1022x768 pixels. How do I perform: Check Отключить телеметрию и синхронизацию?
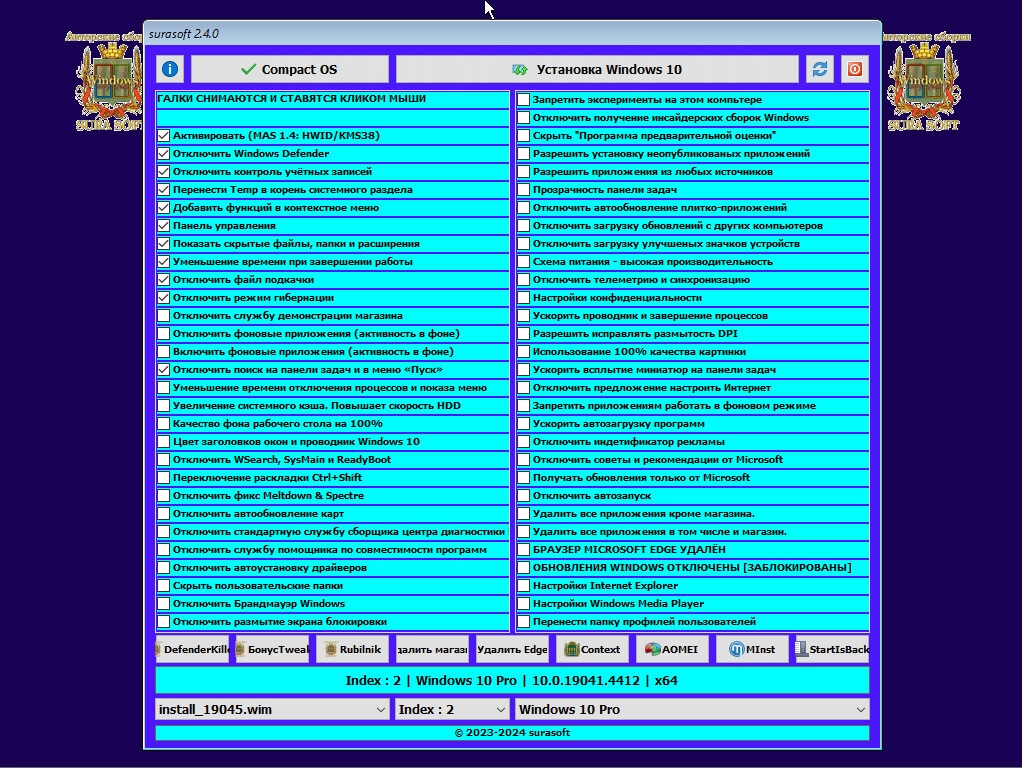pyautogui.click(x=523, y=280)
